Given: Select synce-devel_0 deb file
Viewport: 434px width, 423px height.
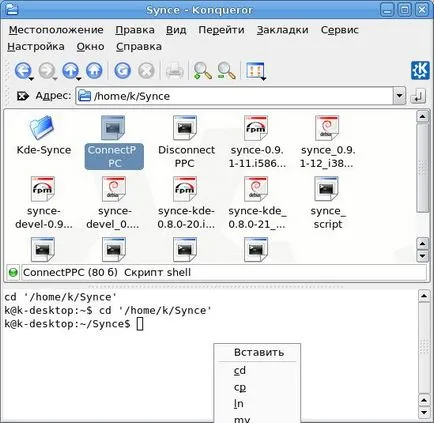Looking at the screenshot, I should 114,203.
